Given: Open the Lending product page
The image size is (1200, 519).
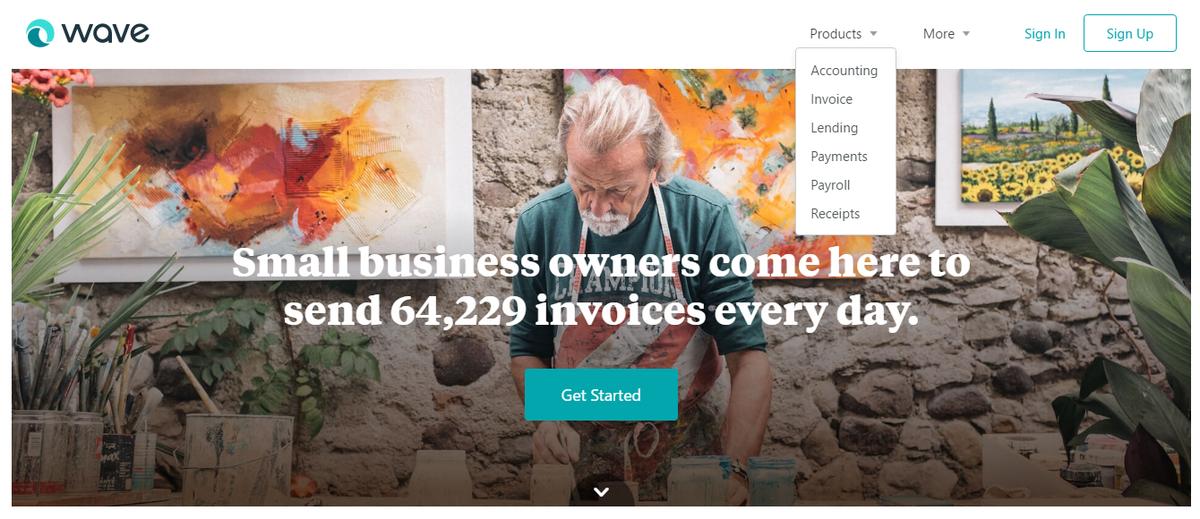Looking at the screenshot, I should pyautogui.click(x=834, y=128).
